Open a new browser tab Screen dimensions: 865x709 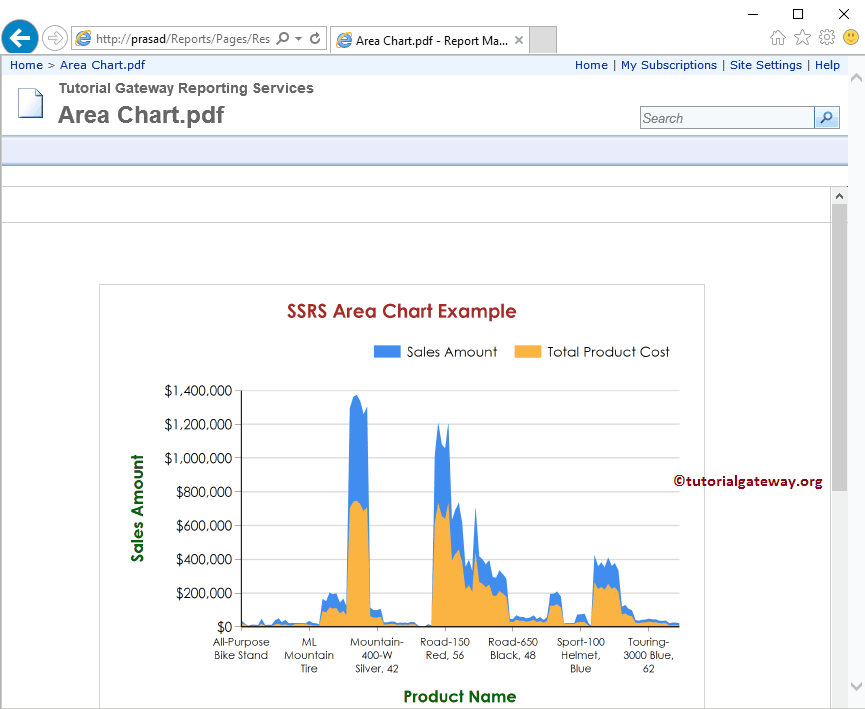point(542,38)
